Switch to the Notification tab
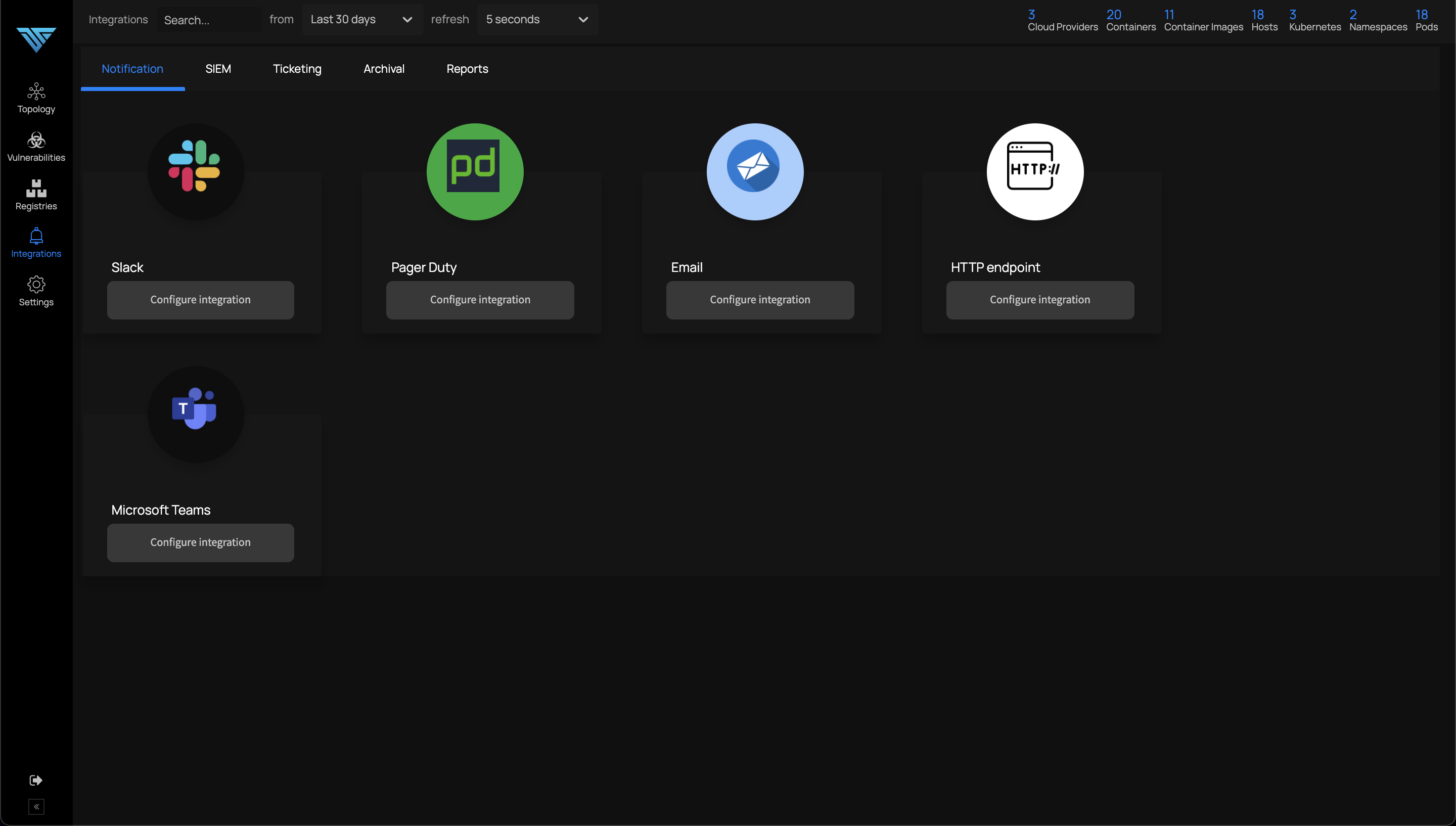 [132, 69]
